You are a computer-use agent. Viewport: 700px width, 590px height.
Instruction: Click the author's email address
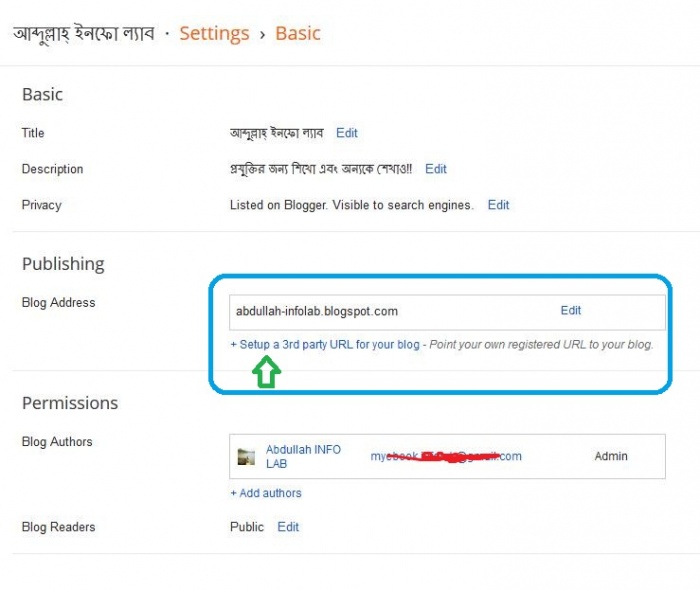446,456
